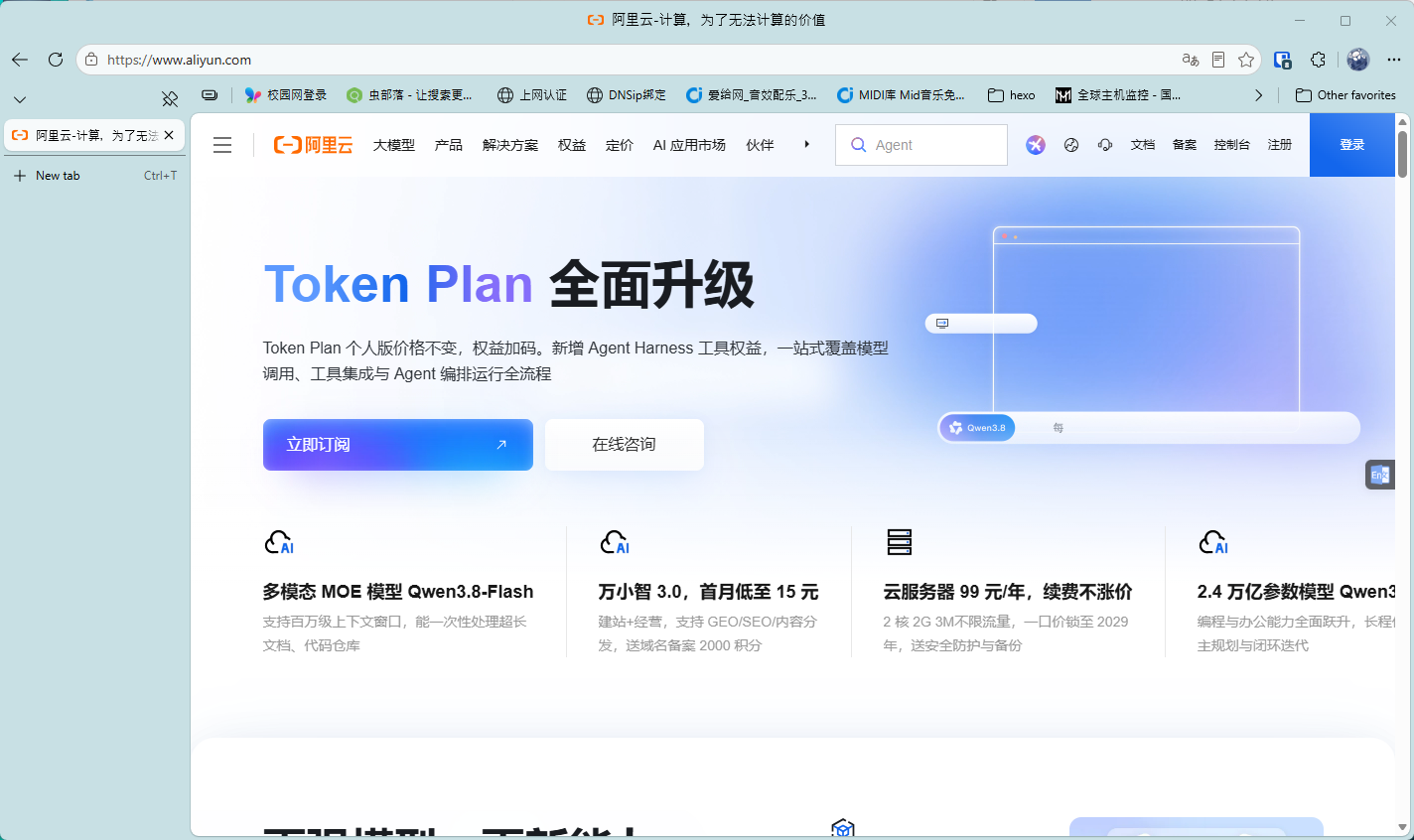1414x840 pixels.
Task: Open tab actions icon beside bookmarks bar
Action: [210, 95]
